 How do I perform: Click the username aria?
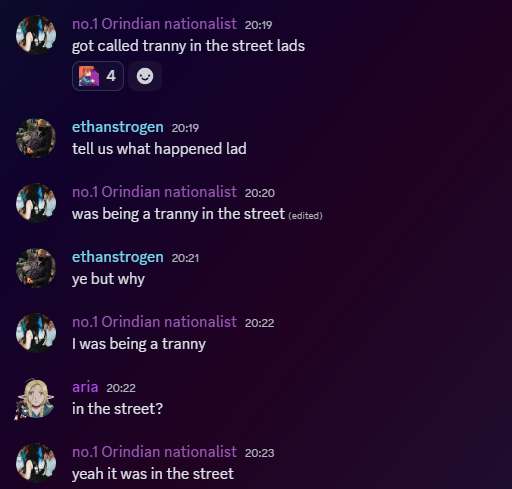pos(85,387)
